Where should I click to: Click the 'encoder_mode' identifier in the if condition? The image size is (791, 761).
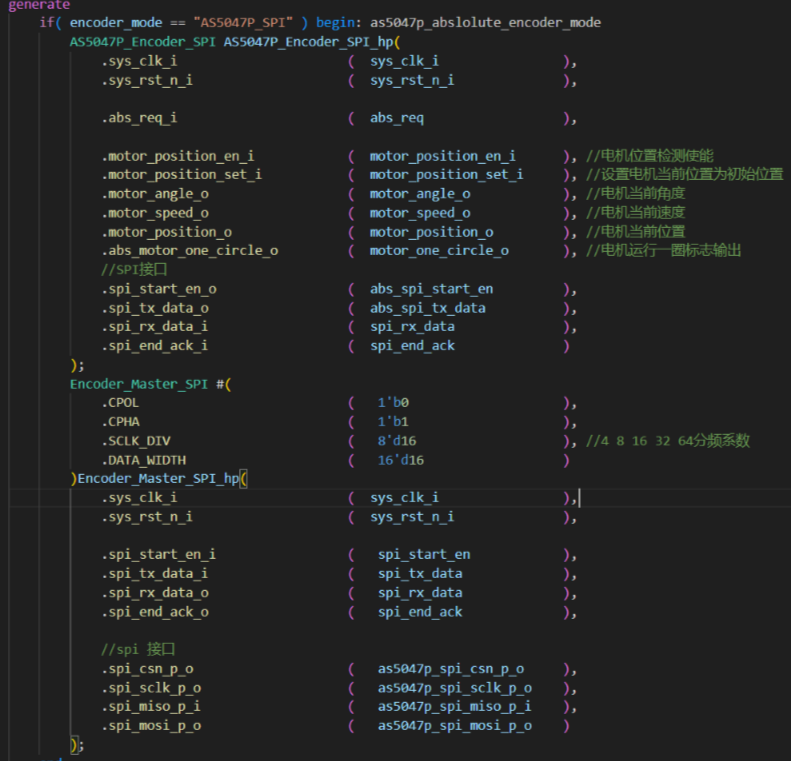tap(116, 23)
